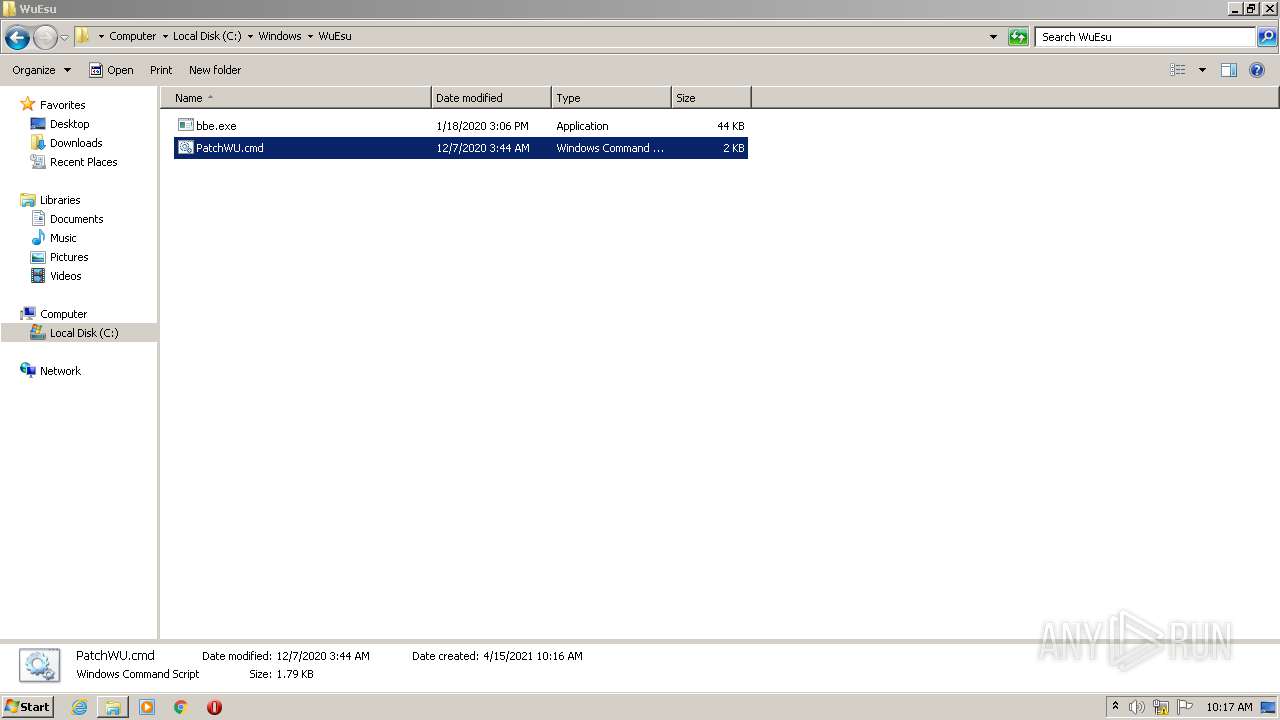This screenshot has width=1280, height=720.
Task: Open the address bar history dropdown
Action: pyautogui.click(x=993, y=37)
